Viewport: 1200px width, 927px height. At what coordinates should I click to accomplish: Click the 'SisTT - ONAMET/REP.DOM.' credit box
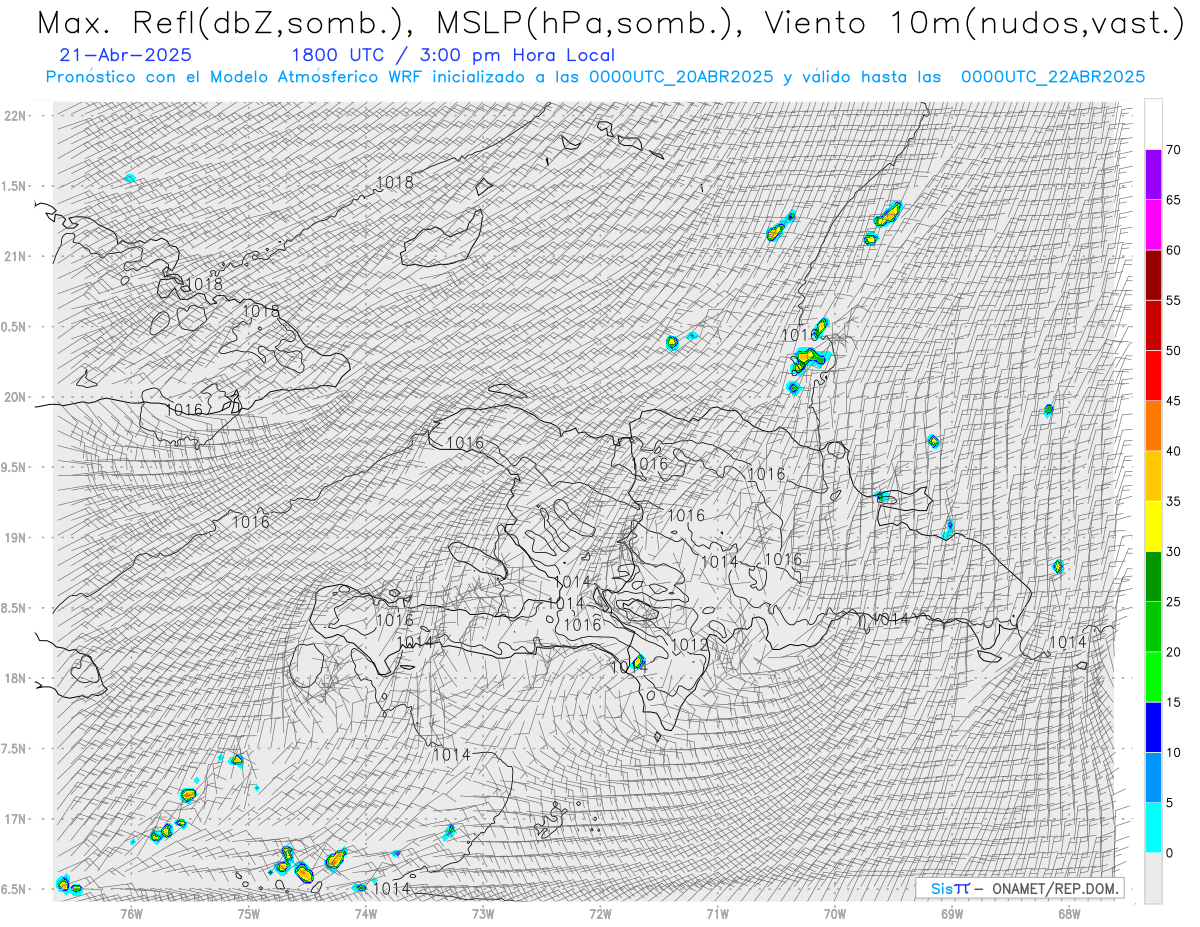1019,888
